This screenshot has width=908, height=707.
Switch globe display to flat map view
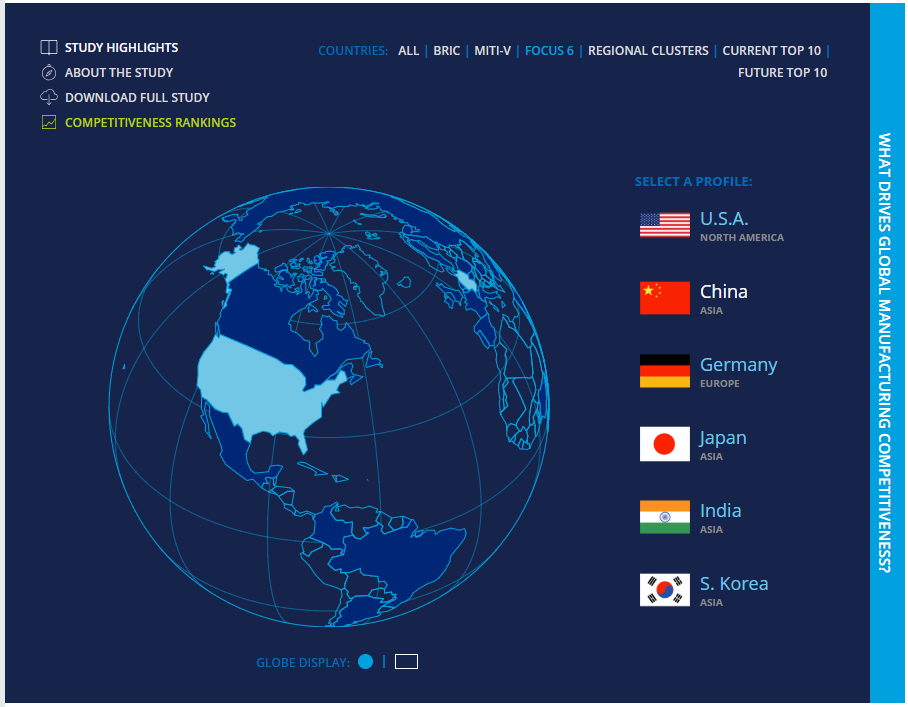coord(406,661)
